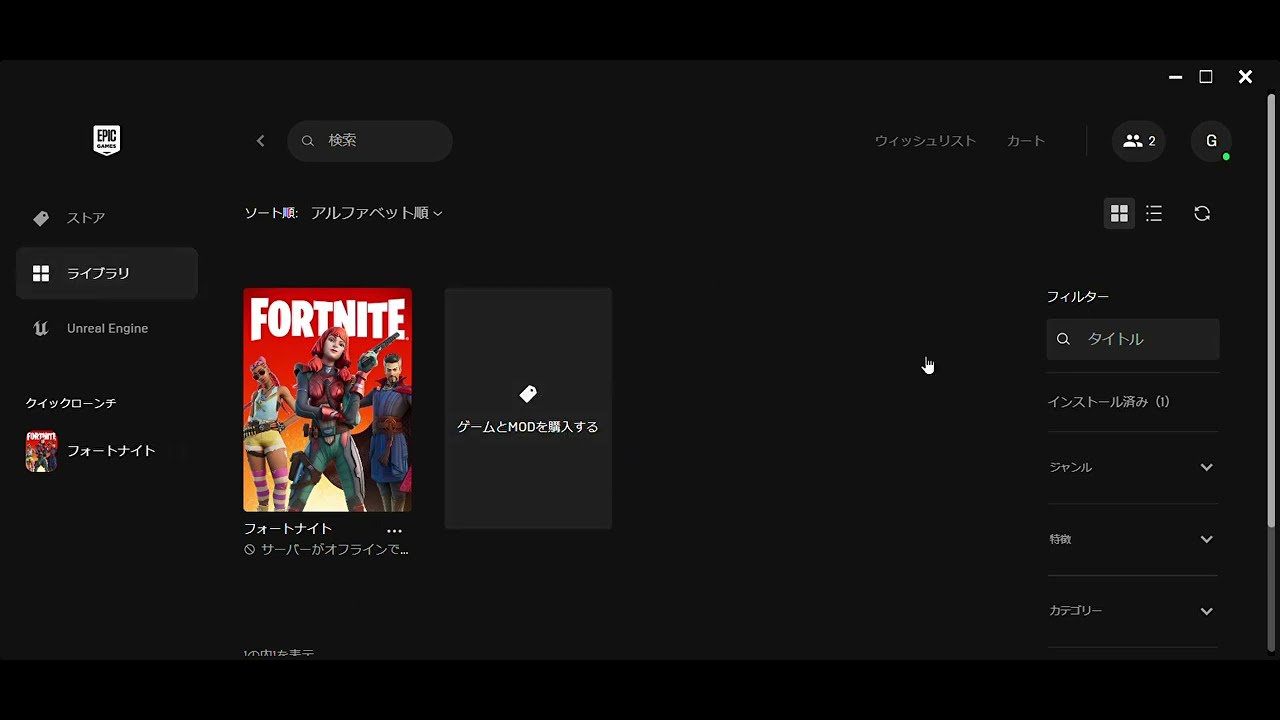Close the Epic Games launcher window
Image resolution: width=1280 pixels, height=720 pixels.
(x=1245, y=77)
